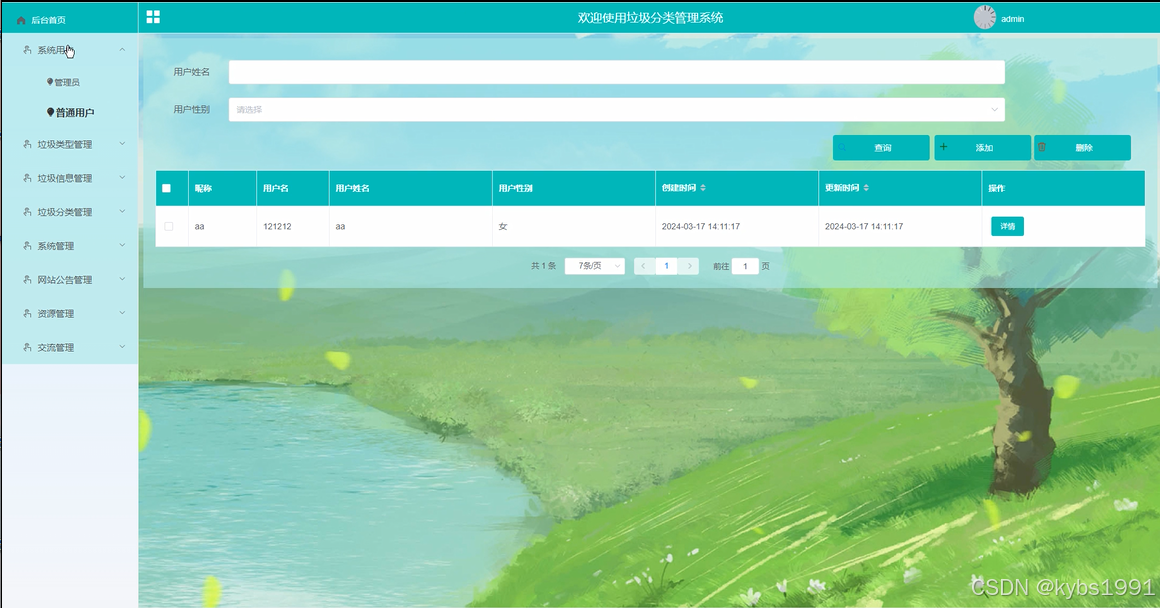Screen dimensions: 1160x608
Task: Click the trash icon in the 删除 button
Action: tap(1042, 147)
